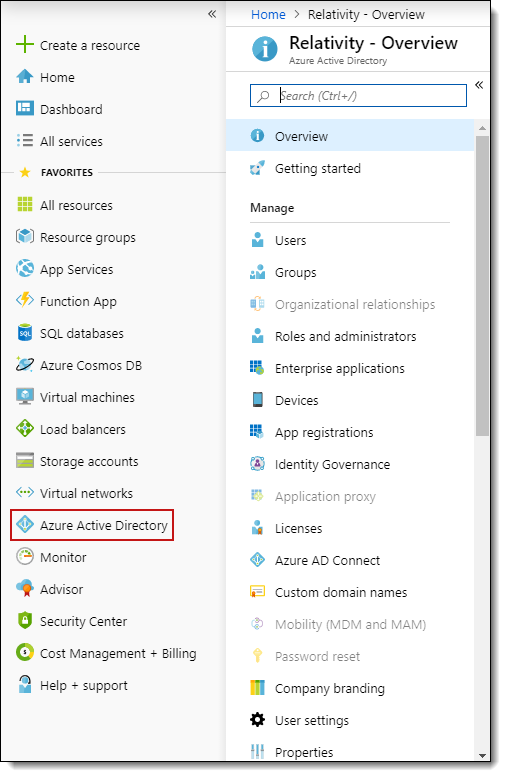Click the Load balancers icon
Viewport: 506px width, 777px height.
point(25,429)
